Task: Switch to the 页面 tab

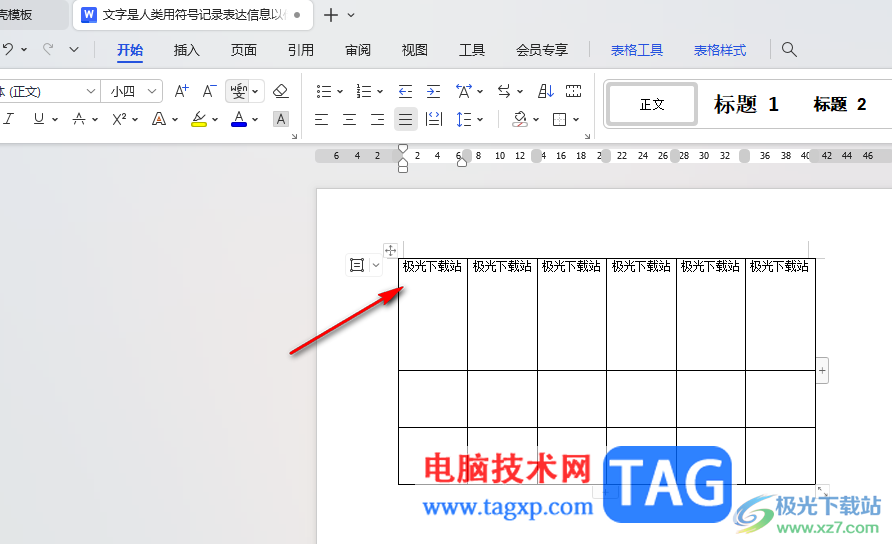Action: coord(243,50)
